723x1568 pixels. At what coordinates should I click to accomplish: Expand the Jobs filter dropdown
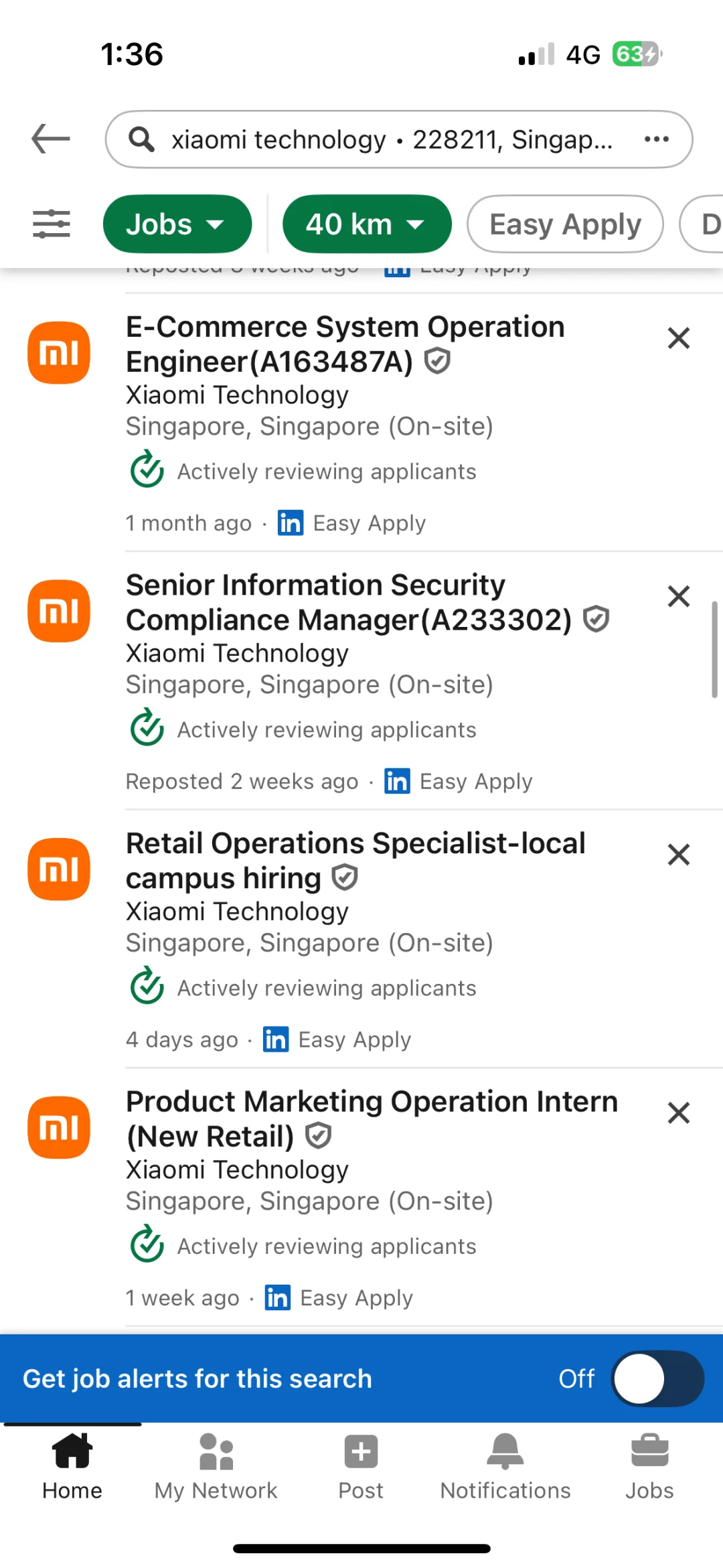(x=177, y=224)
